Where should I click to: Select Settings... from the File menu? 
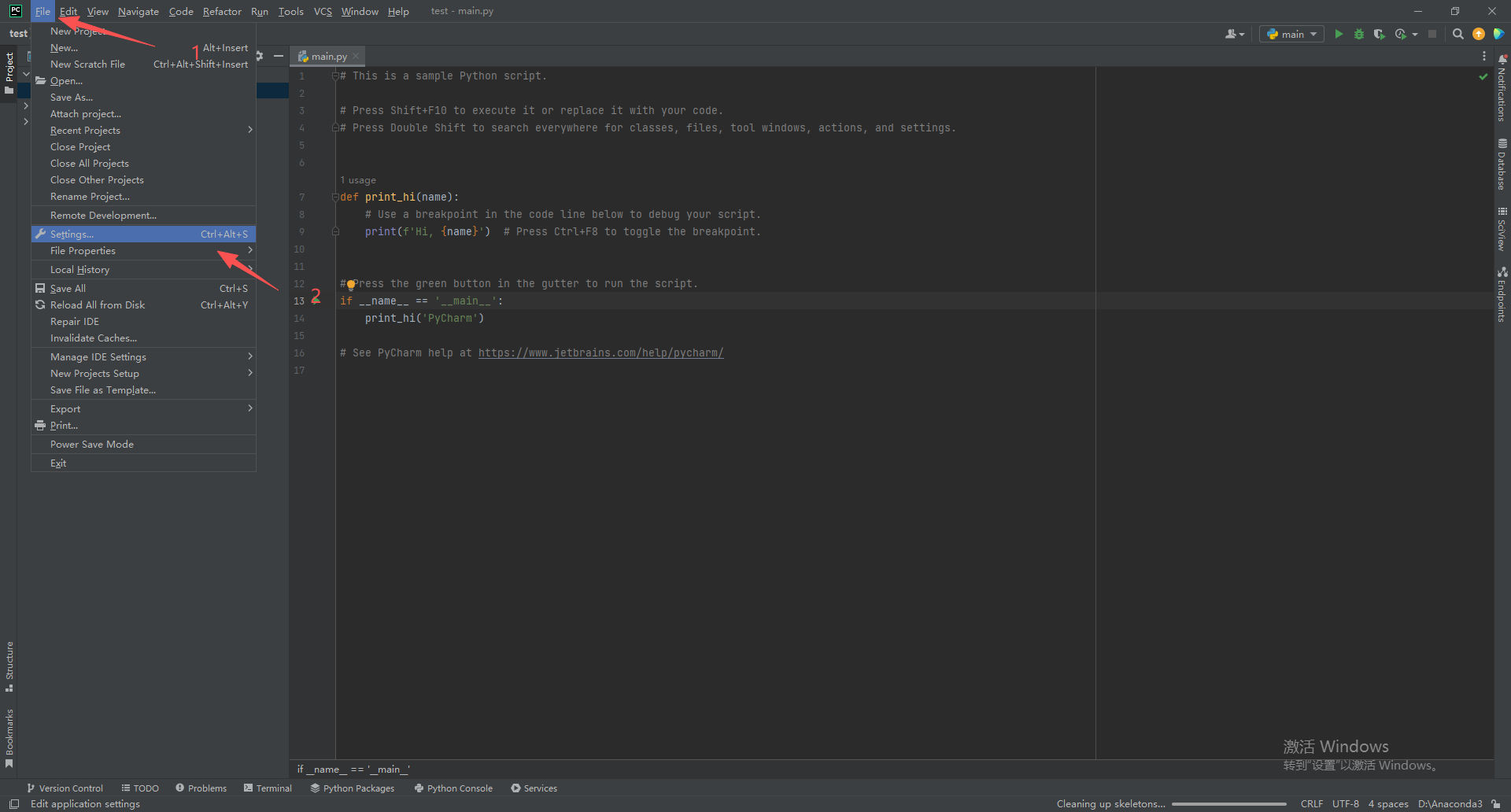click(72, 234)
